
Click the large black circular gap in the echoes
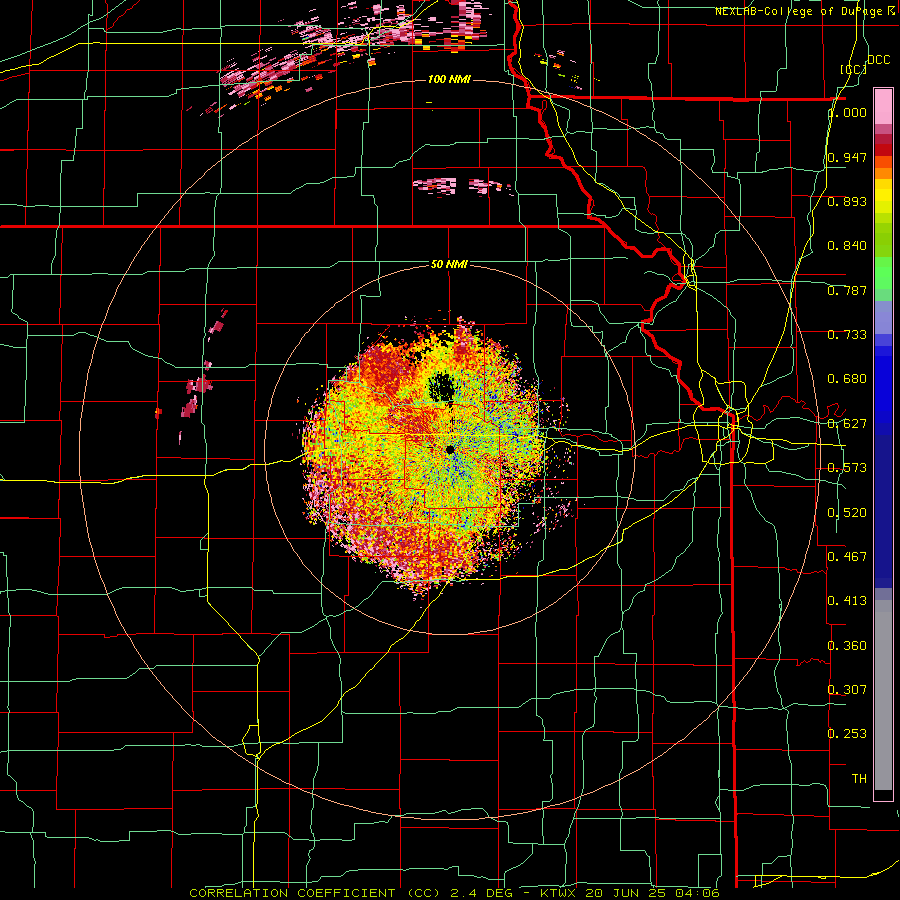coord(442,386)
